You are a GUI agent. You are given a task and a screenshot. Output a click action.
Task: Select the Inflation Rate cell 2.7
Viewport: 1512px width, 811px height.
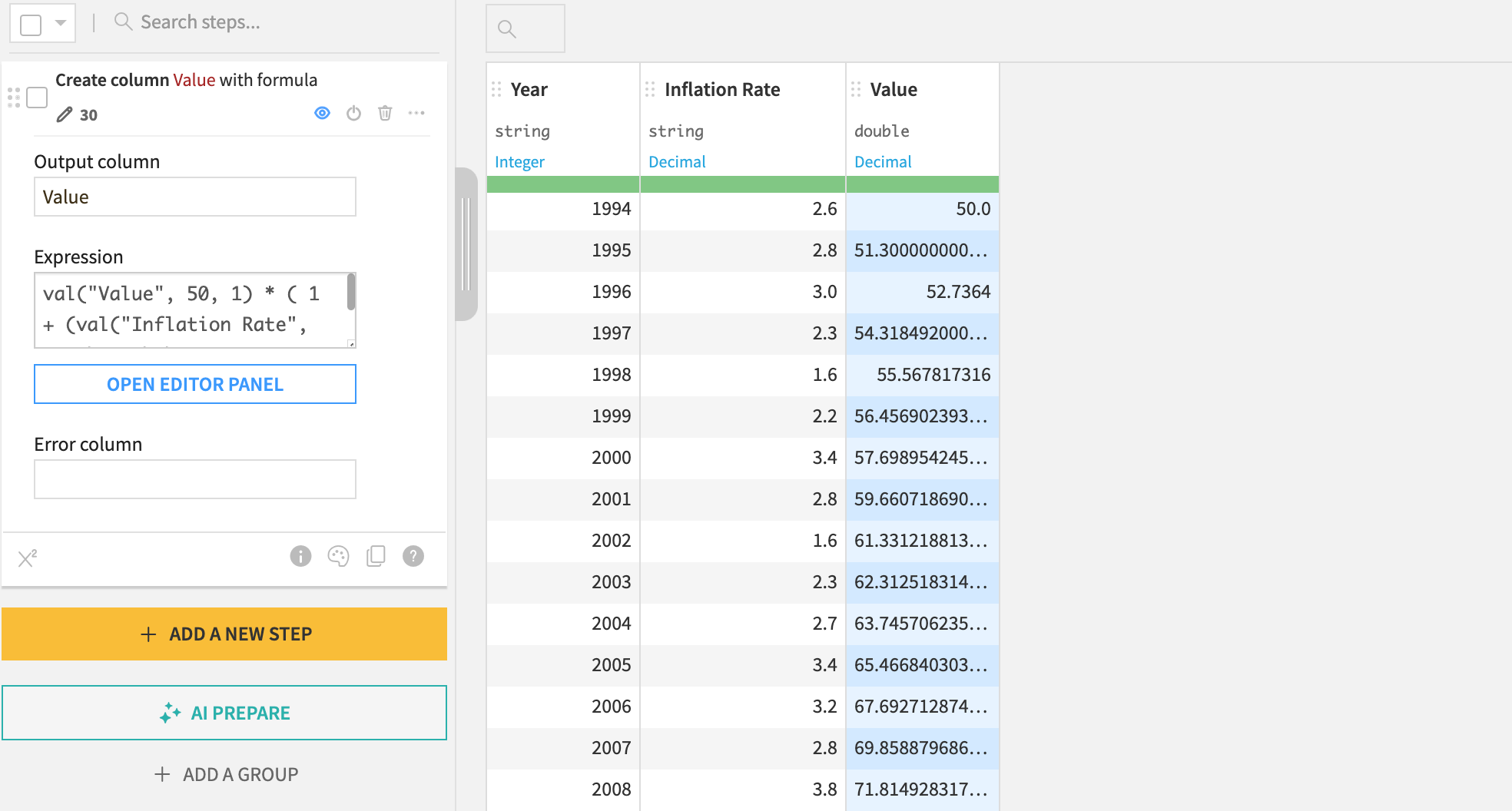click(x=743, y=624)
